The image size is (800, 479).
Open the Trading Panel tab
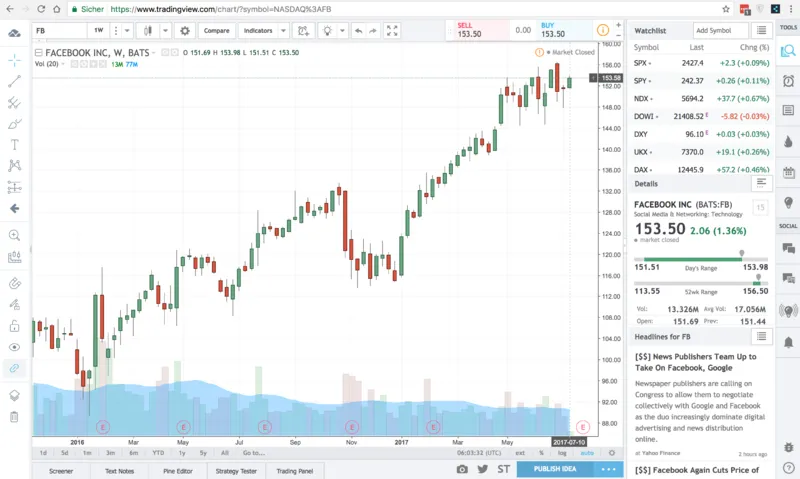click(294, 471)
